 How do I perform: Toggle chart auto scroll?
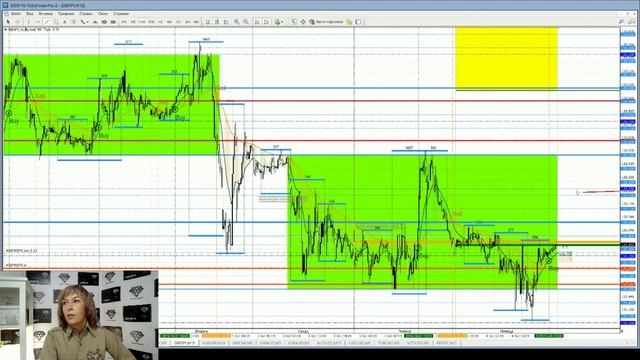(257, 22)
